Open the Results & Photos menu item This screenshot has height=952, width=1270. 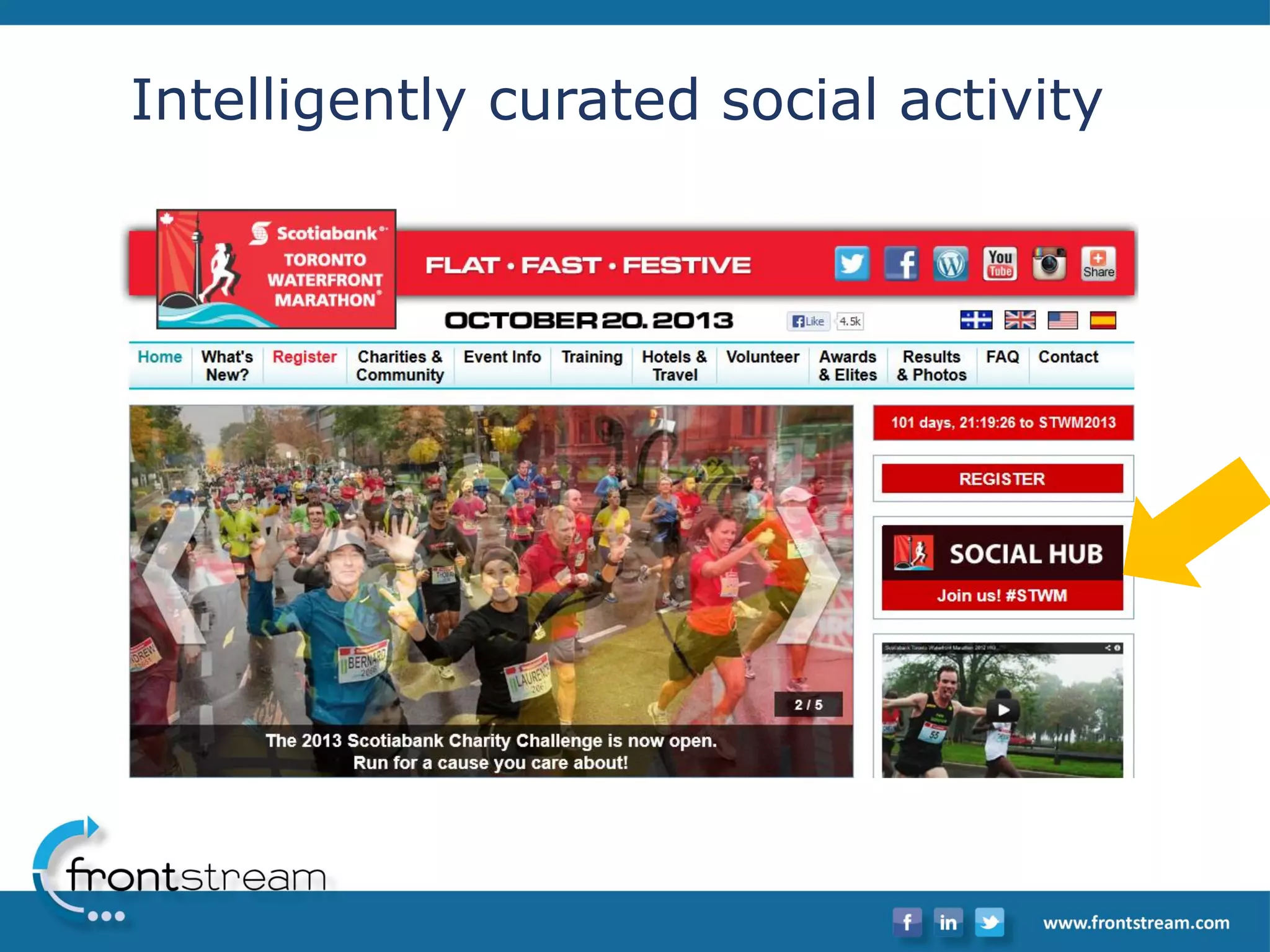(931, 366)
